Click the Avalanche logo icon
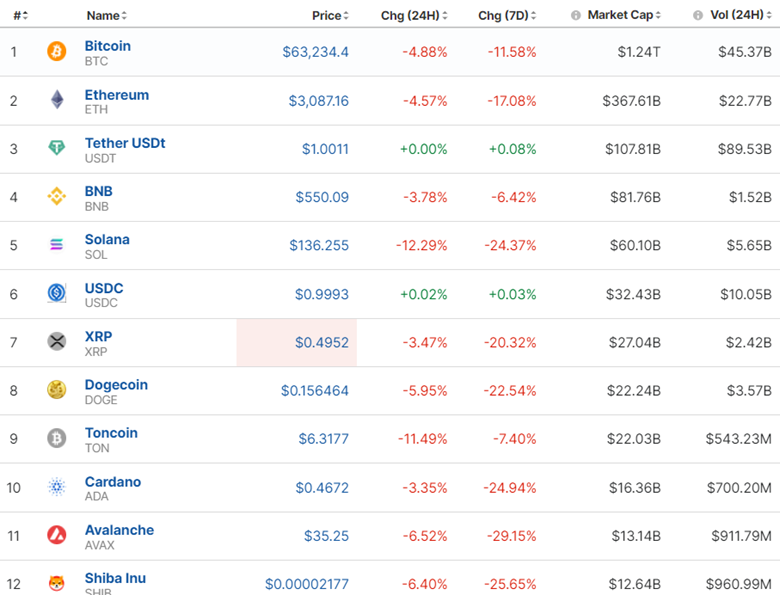The image size is (780, 595). [x=57, y=535]
